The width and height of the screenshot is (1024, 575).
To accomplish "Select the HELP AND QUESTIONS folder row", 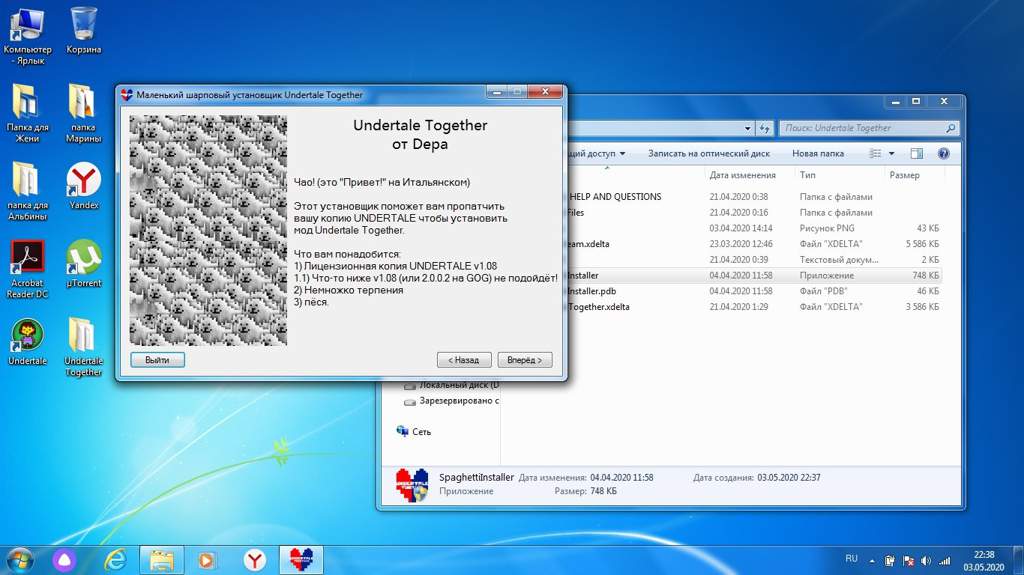I will tap(754, 197).
